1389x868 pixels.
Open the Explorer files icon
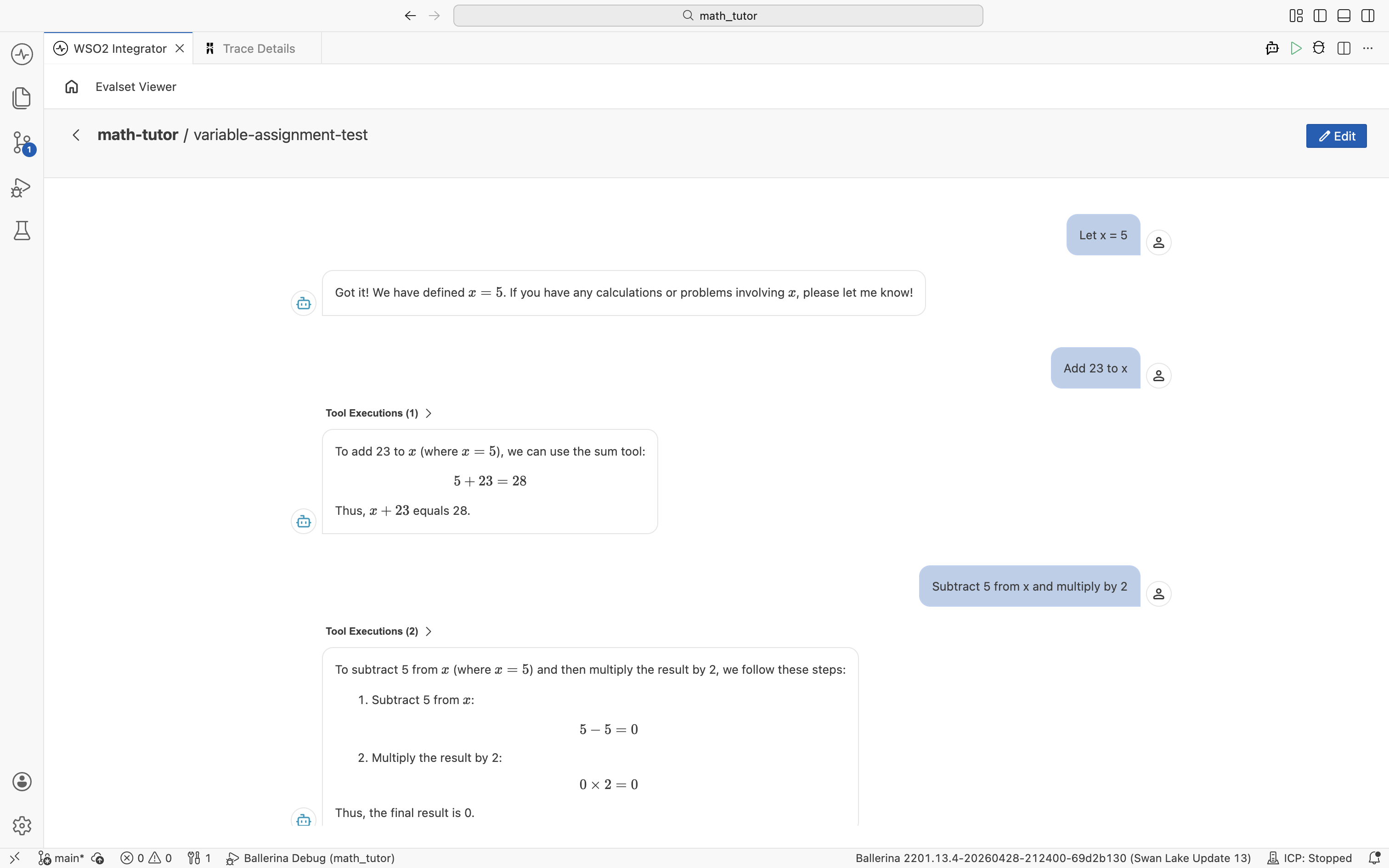click(x=22, y=98)
